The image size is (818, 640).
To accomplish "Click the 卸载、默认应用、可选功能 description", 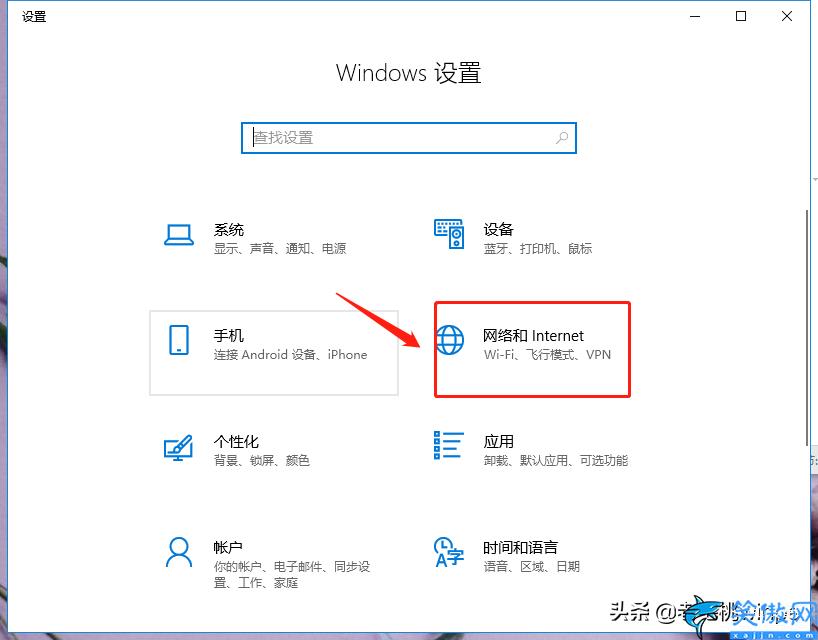I will click(556, 461).
